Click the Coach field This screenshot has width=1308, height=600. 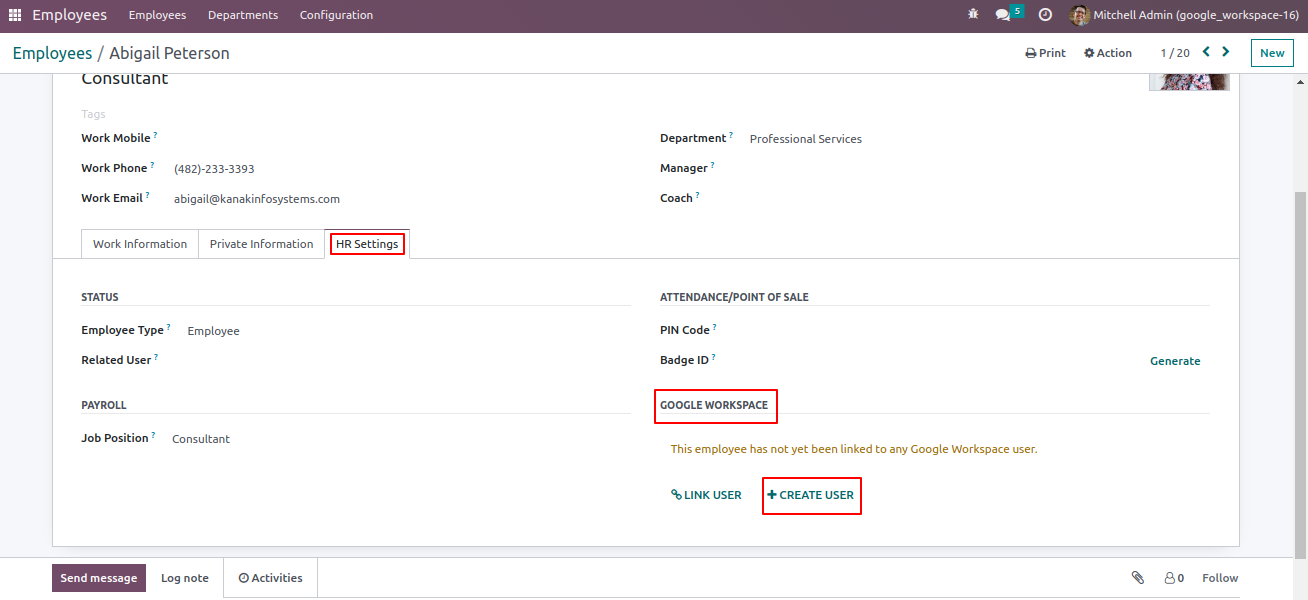979,198
